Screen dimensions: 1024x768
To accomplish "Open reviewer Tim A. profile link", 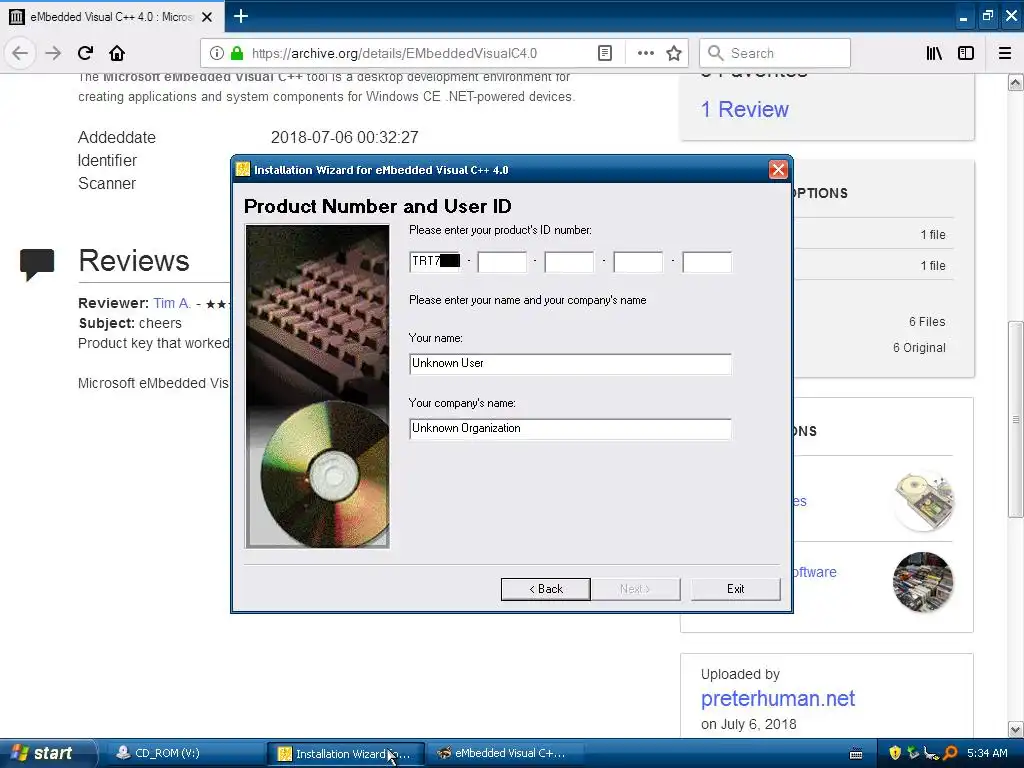I will click(172, 303).
